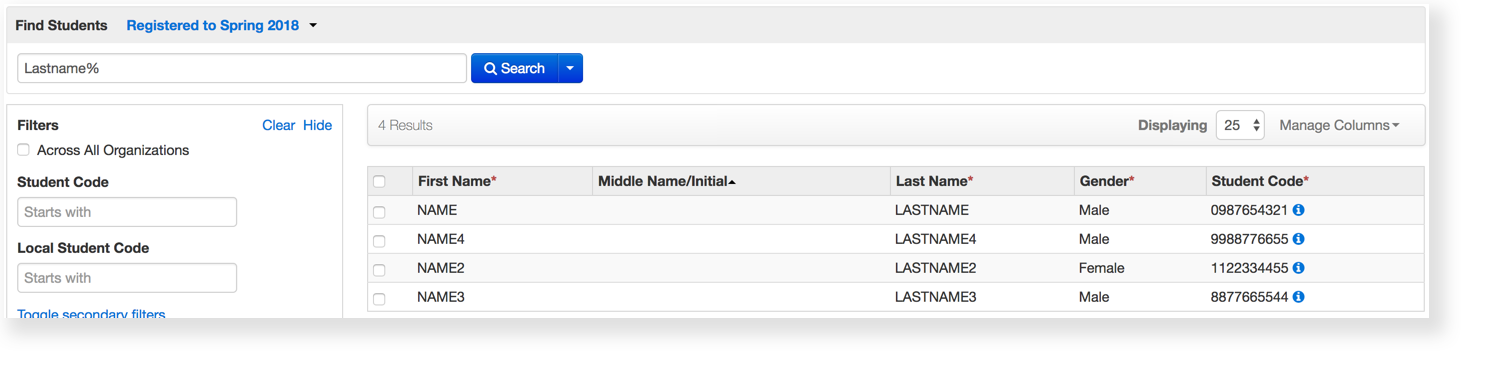1485x374 pixels.
Task: Open info icon for student code 0987654321
Action: pyautogui.click(x=1298, y=210)
